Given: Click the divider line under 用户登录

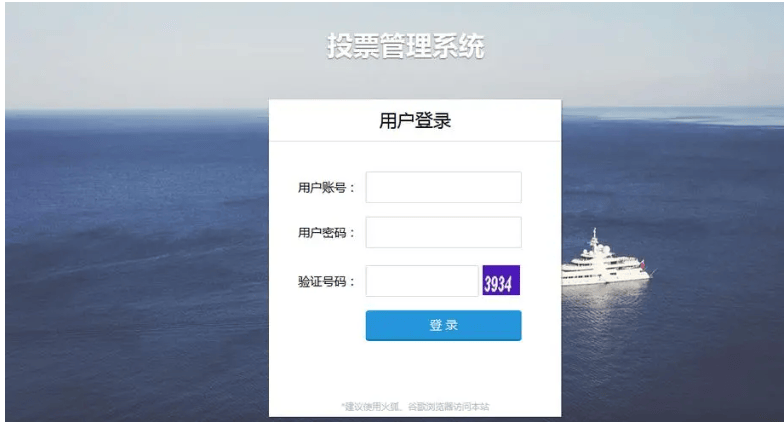Looking at the screenshot, I should point(414,142).
